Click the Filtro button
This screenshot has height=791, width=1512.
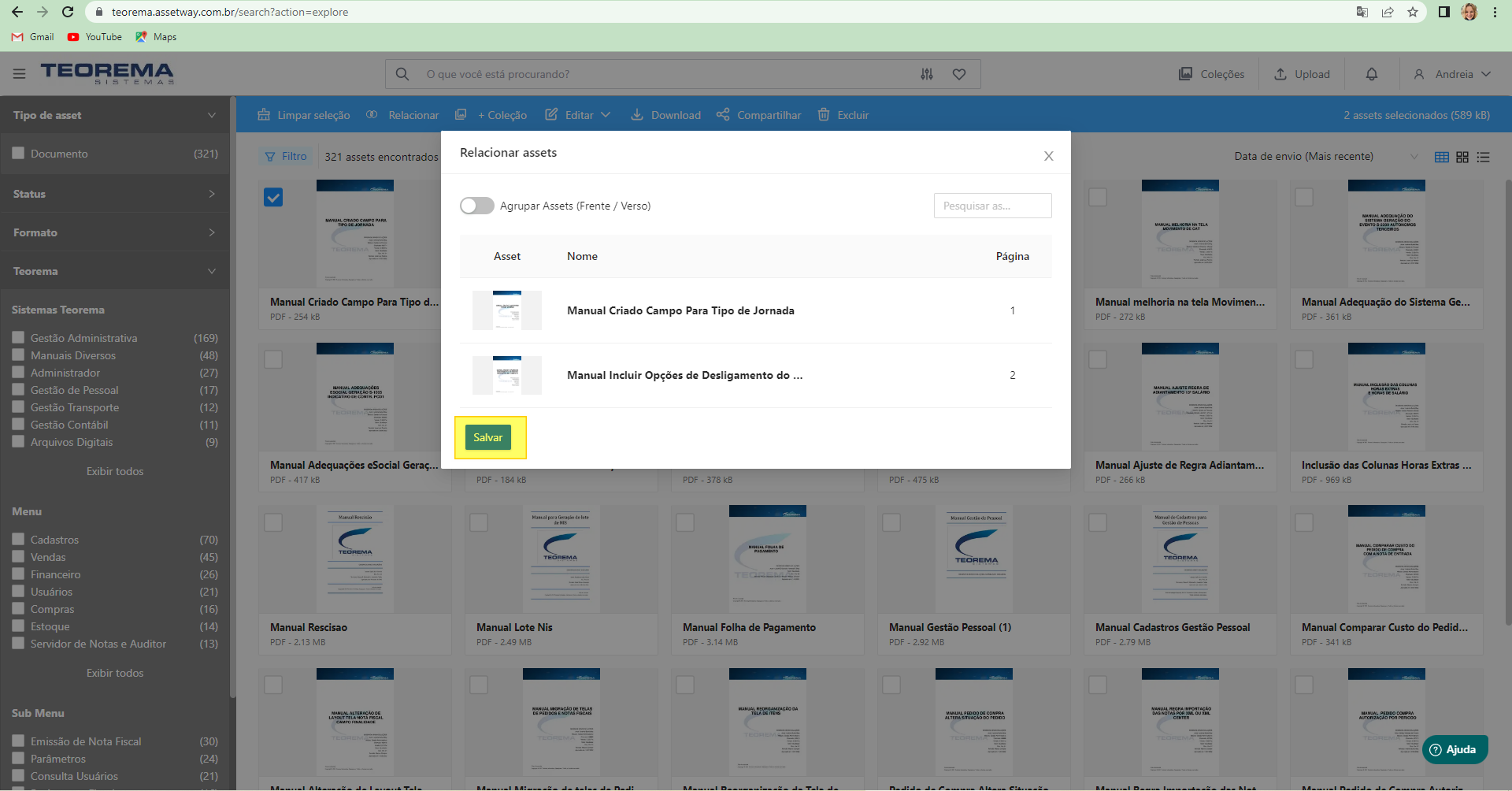(x=286, y=156)
